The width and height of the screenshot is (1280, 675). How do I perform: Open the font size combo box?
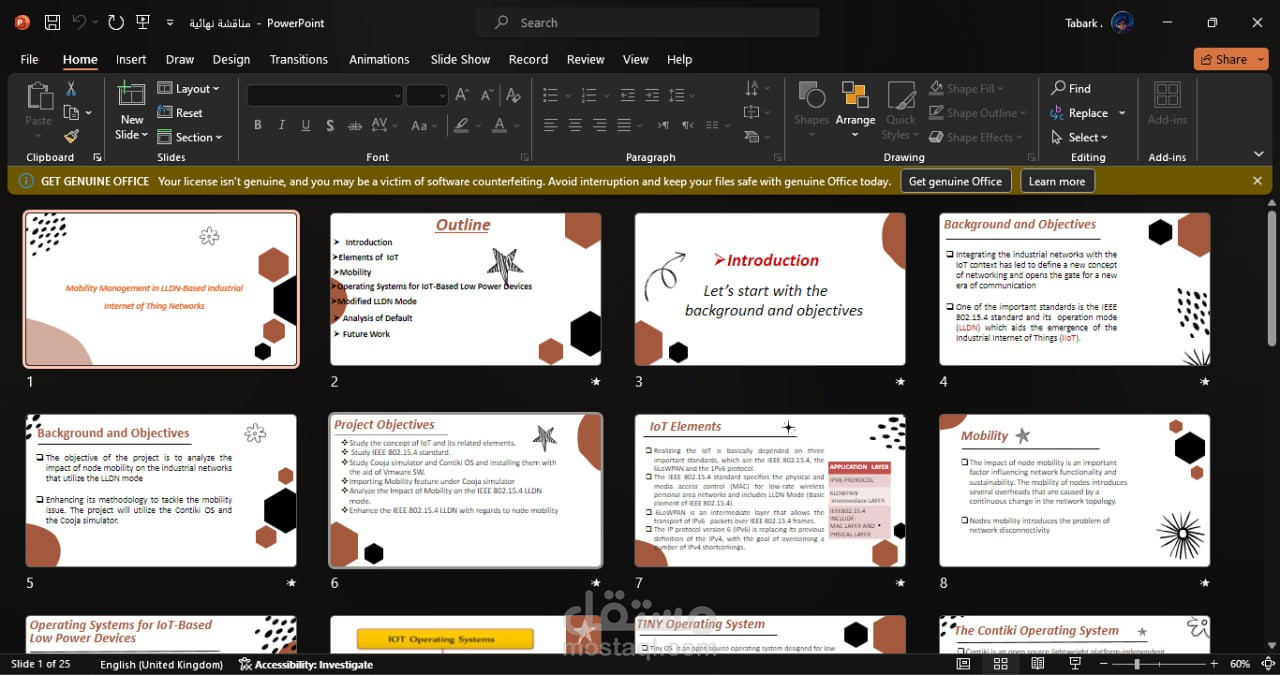pos(427,95)
